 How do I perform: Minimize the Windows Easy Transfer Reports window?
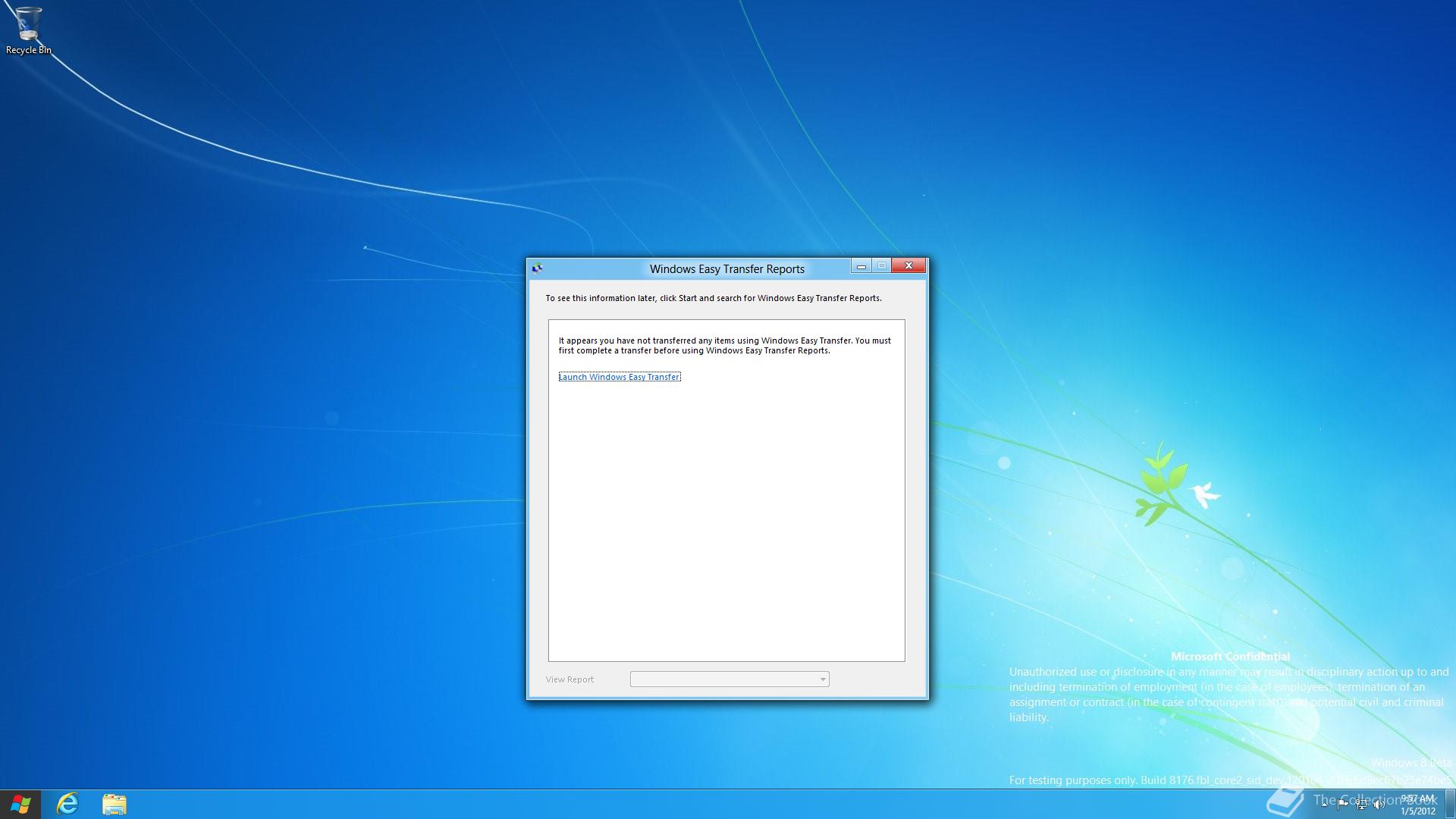point(861,266)
